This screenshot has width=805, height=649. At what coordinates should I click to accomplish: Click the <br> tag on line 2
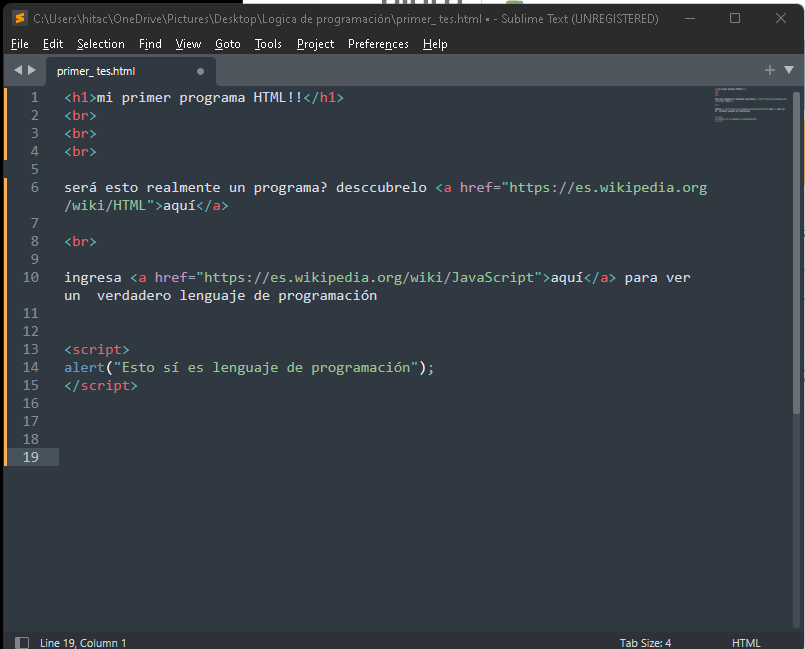[x=80, y=116]
